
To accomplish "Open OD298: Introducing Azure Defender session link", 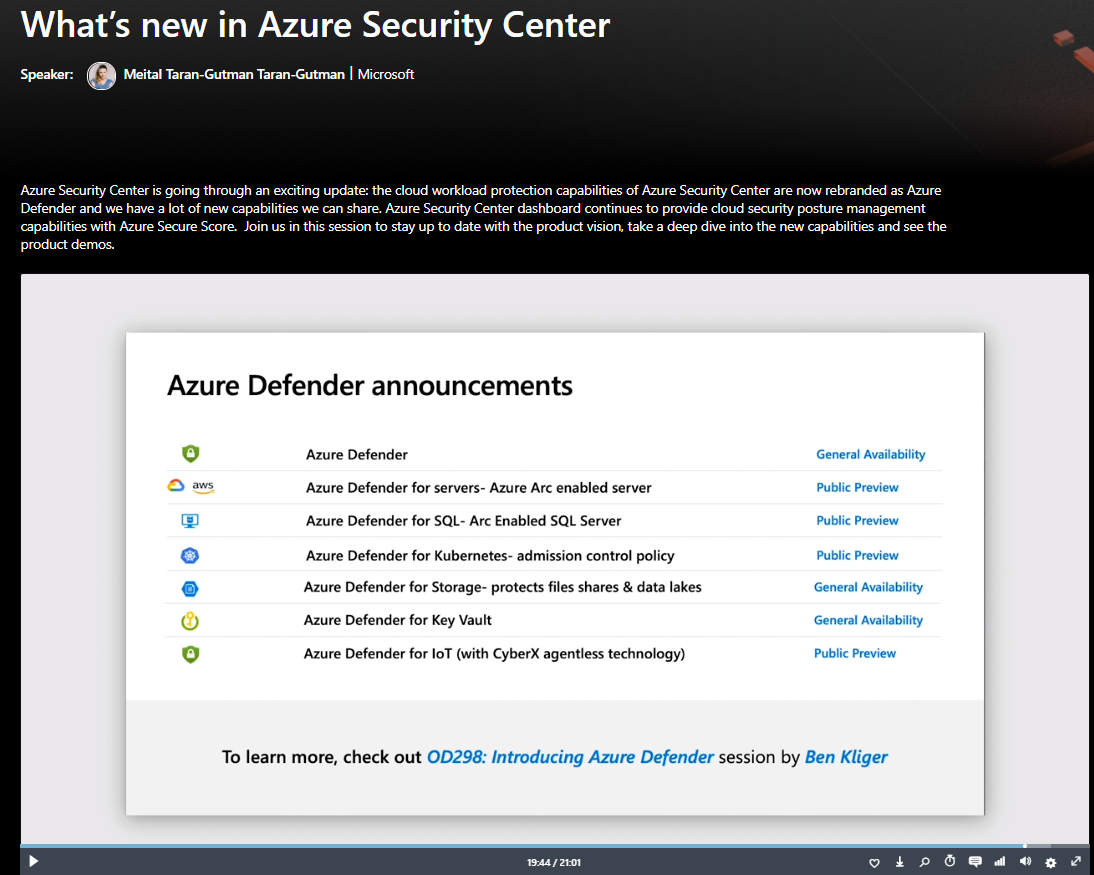I will point(570,757).
